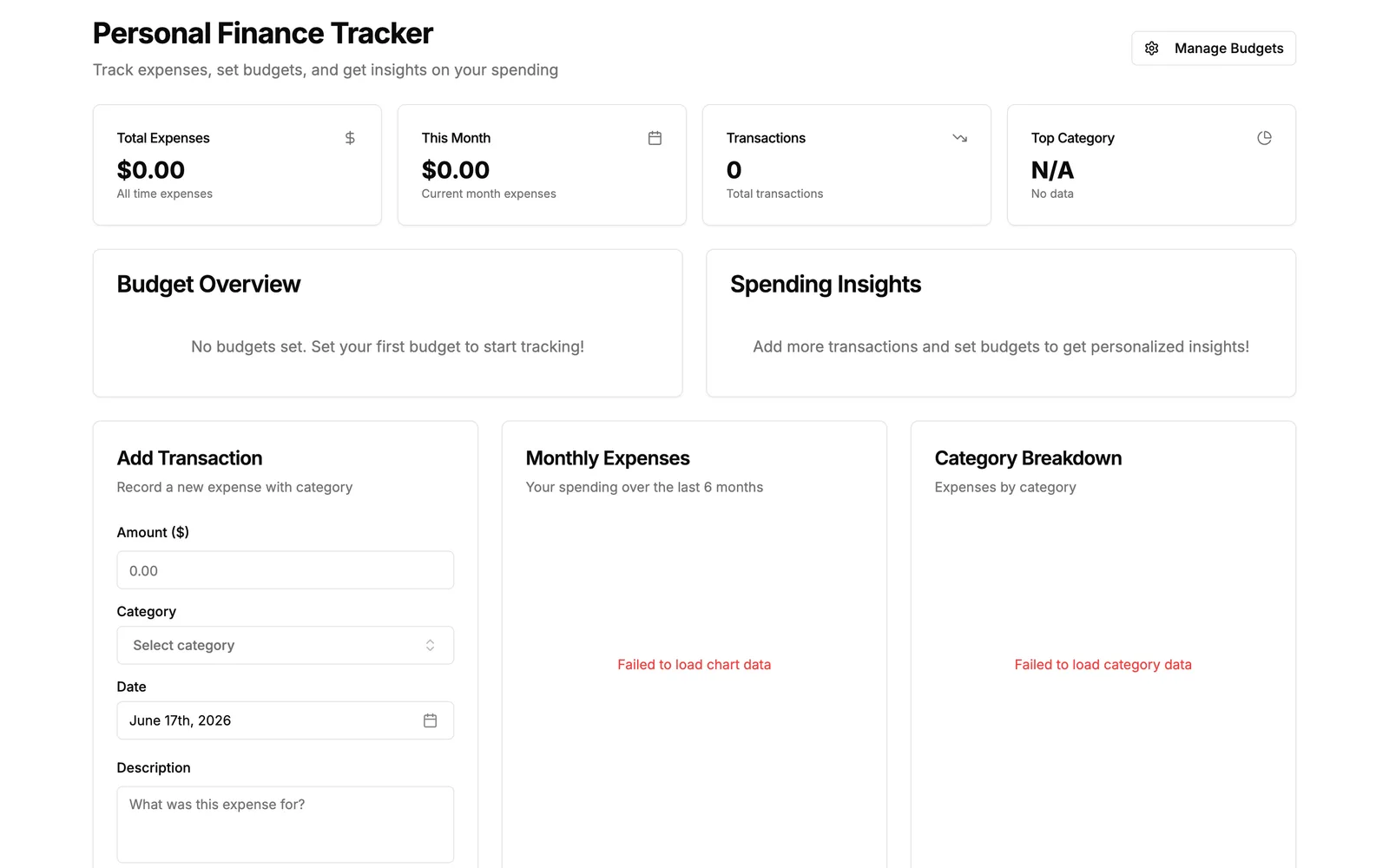This screenshot has width=1389, height=868.
Task: Click the 'Add more transactions' insights message
Action: click(1001, 346)
